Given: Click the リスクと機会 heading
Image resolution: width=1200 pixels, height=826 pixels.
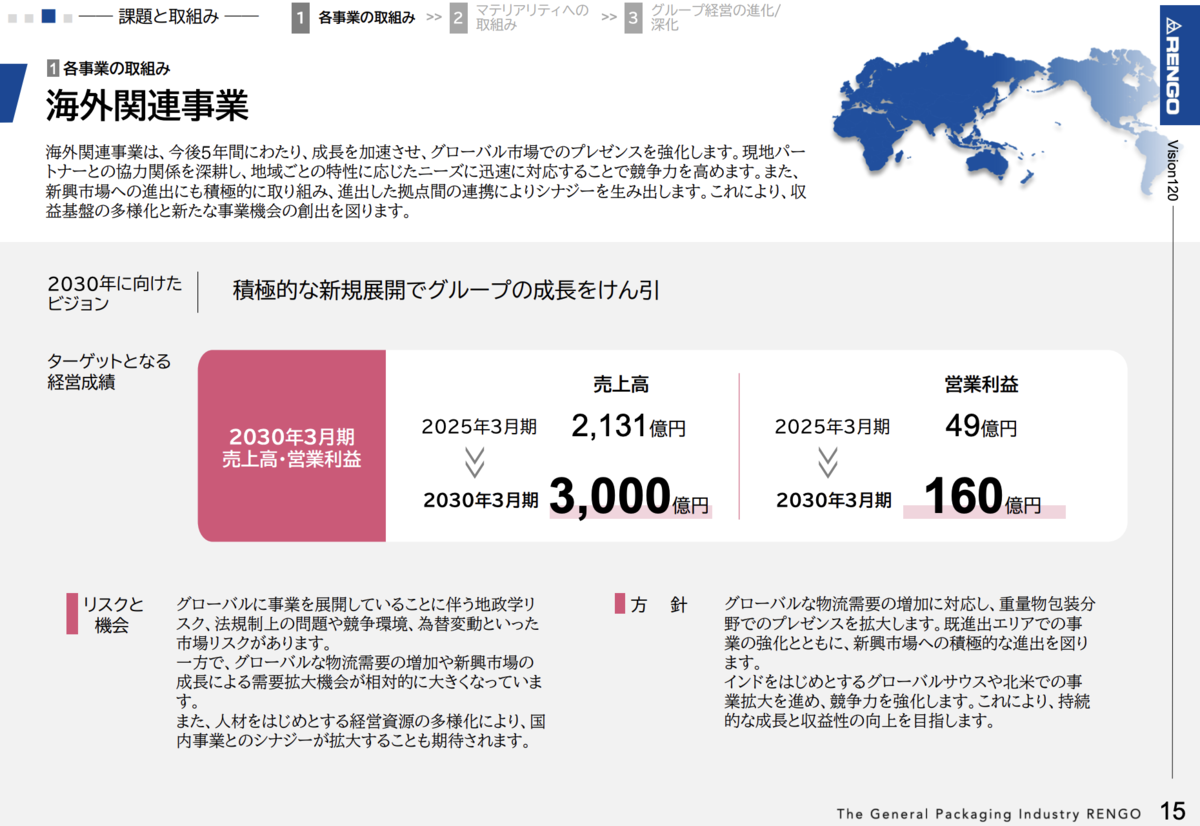Looking at the screenshot, I should click(x=113, y=614).
